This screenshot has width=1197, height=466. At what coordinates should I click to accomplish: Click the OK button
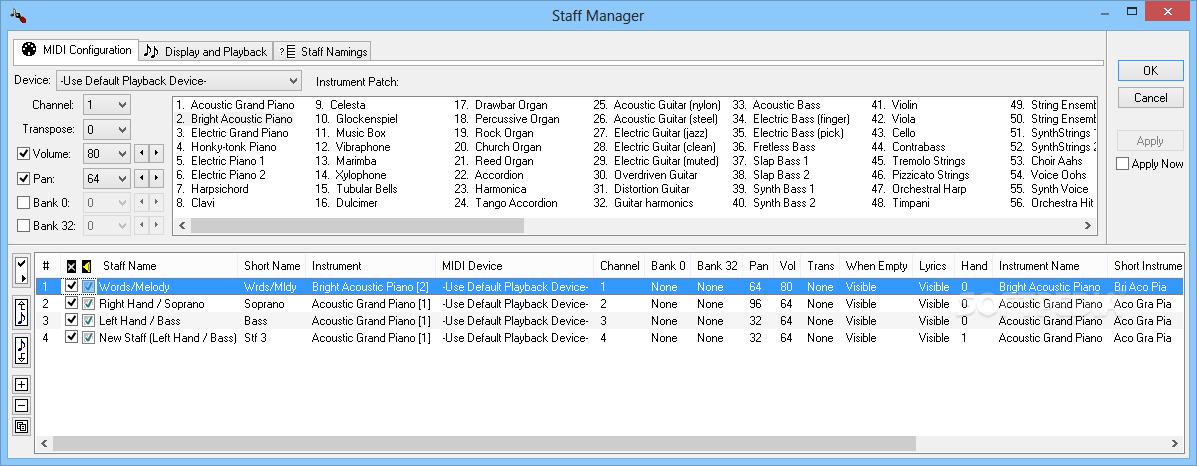[x=1150, y=70]
